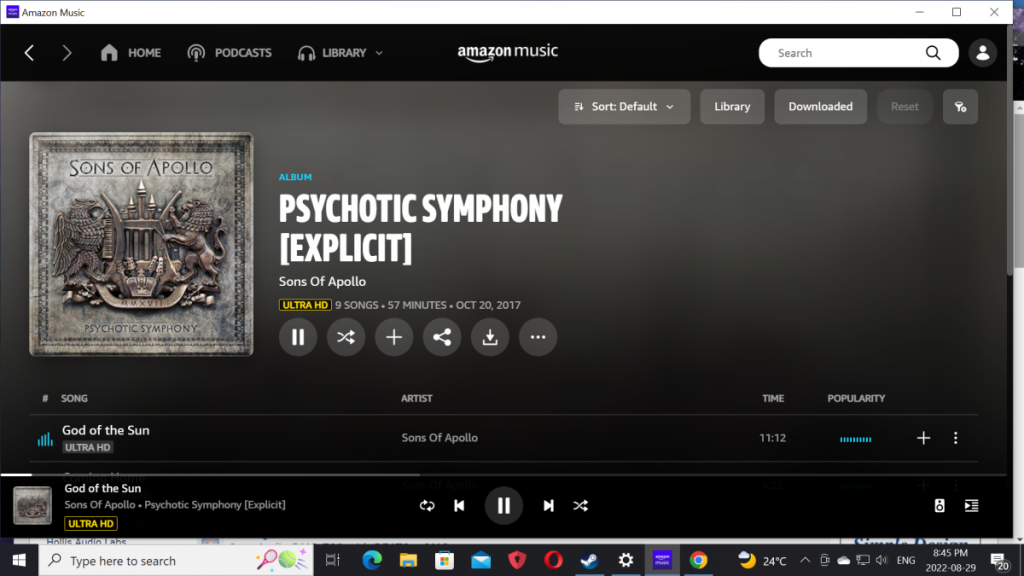Click the playback progress bar

(x=504, y=475)
